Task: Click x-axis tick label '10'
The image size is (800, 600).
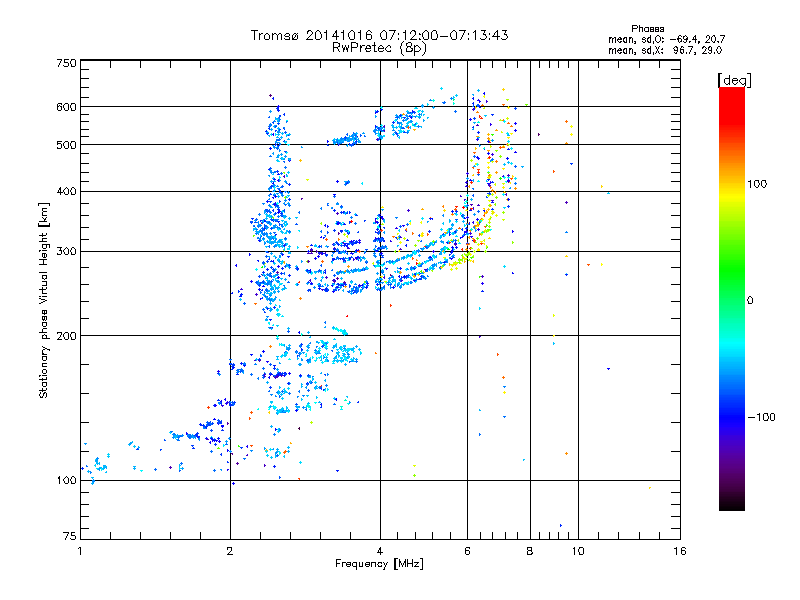Action: pos(578,551)
